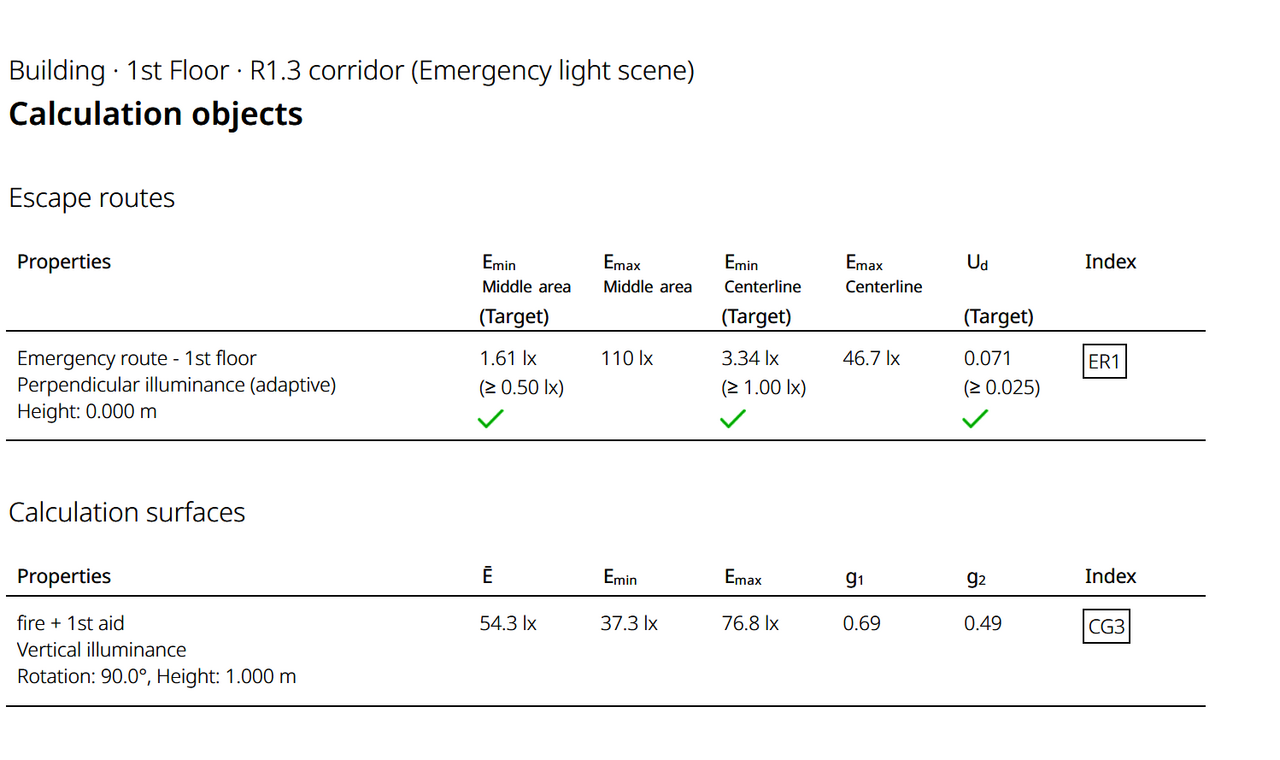This screenshot has height=760, width=1280.
Task: Click the green checkmark under Ud 0.071
Action: tap(975, 419)
